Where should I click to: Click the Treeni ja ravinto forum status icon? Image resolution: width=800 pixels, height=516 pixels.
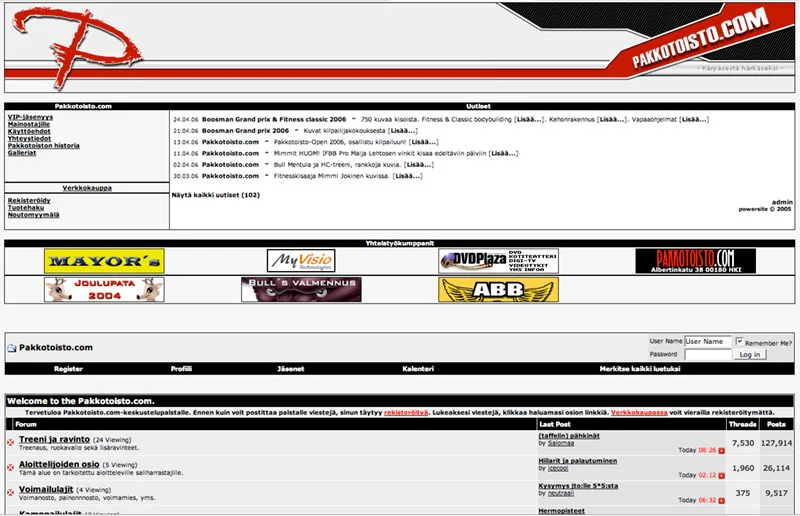pyautogui.click(x=11, y=441)
